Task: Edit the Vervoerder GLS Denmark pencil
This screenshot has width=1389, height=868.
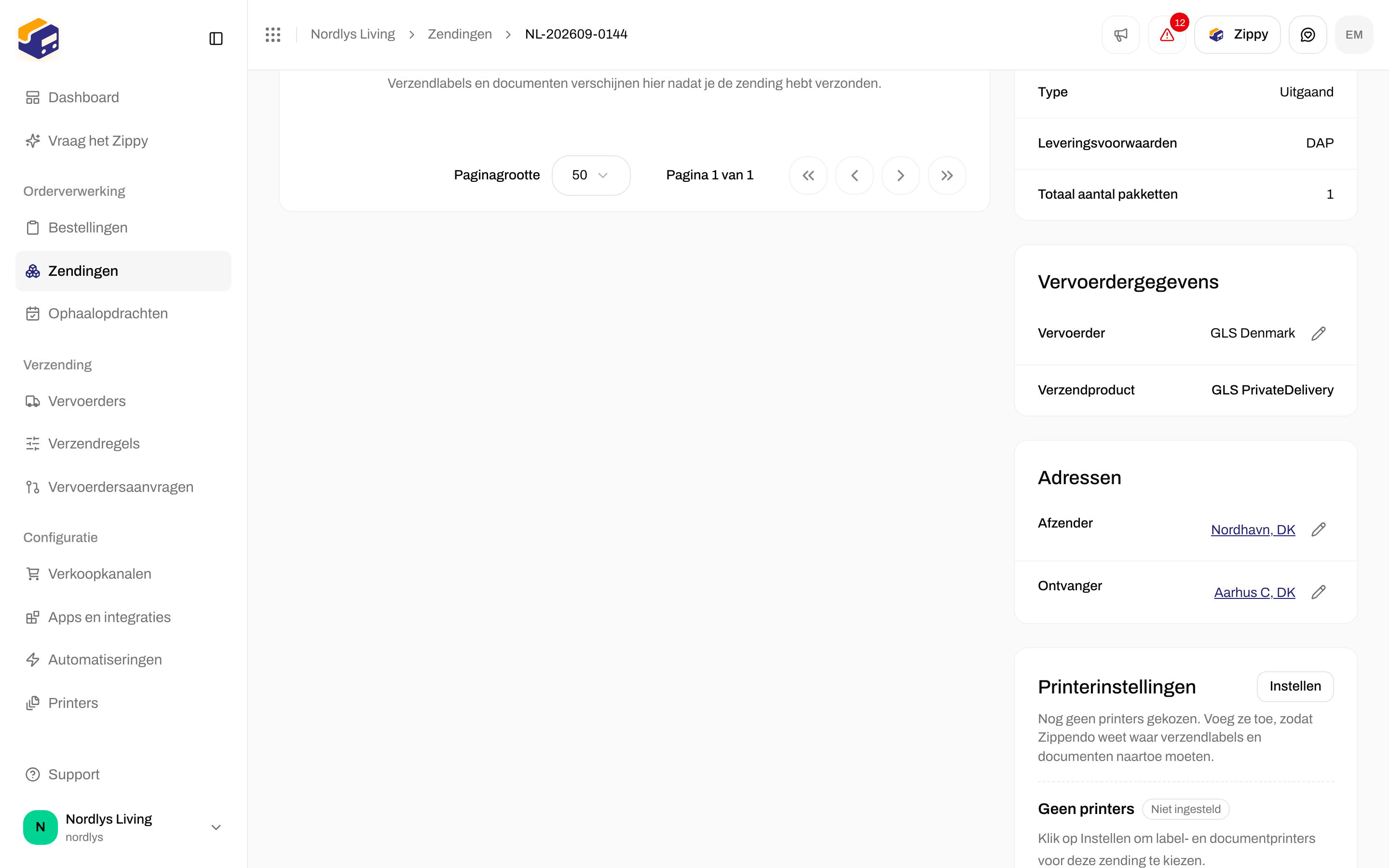Action: [x=1319, y=334]
